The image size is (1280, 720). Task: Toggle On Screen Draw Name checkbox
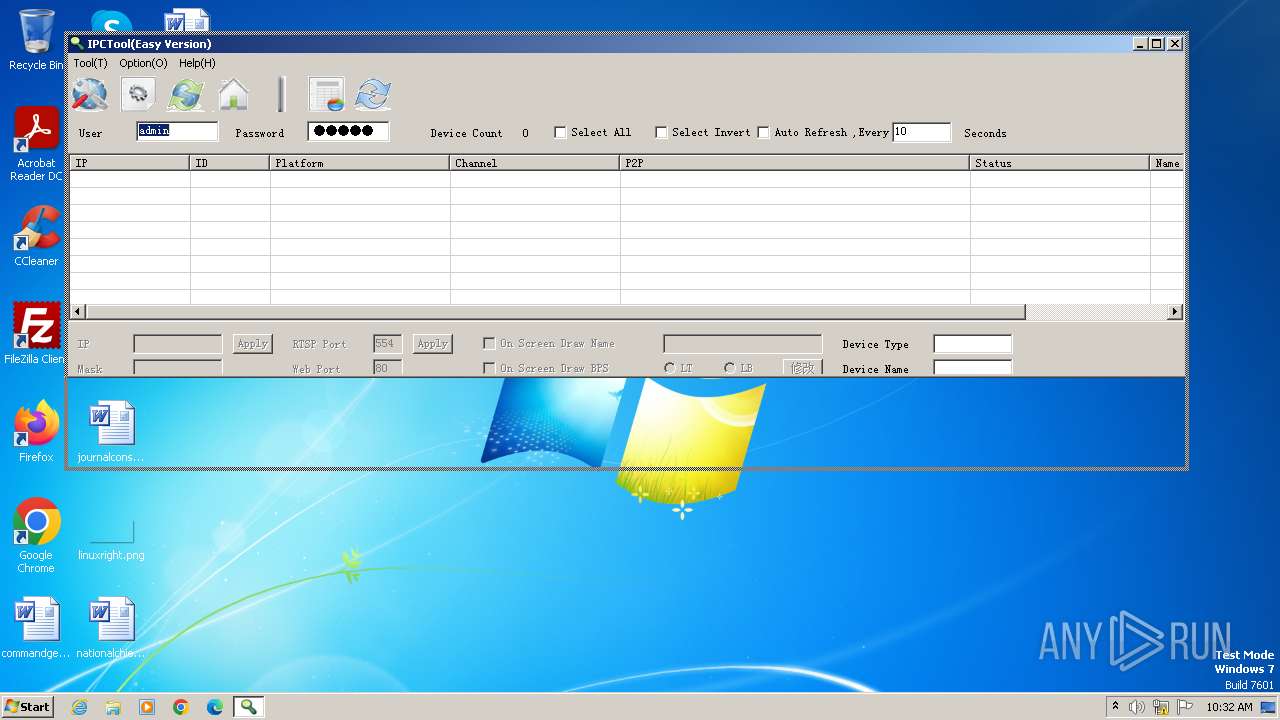(489, 343)
